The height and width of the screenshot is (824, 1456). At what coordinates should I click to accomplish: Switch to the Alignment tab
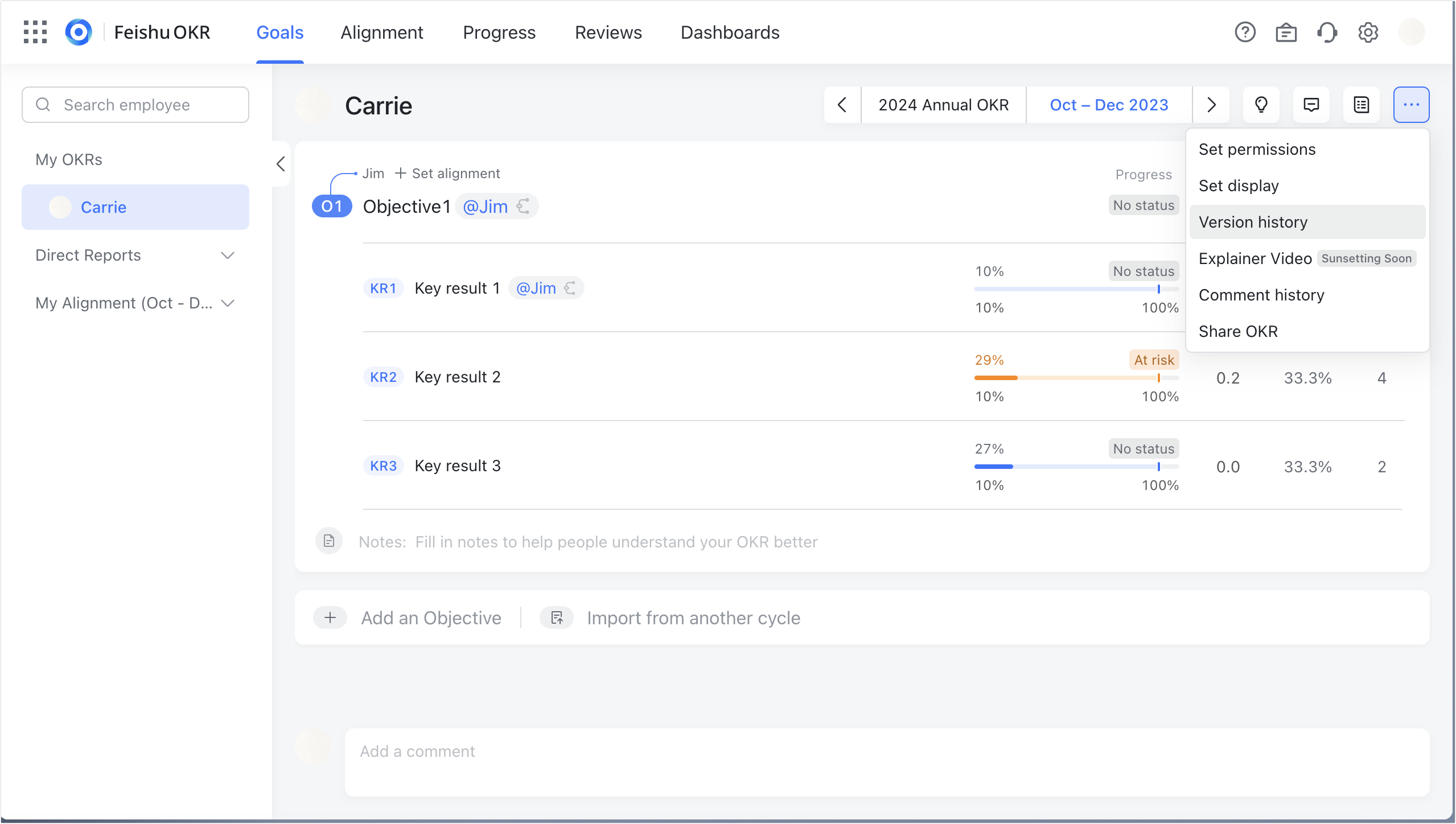pyautogui.click(x=382, y=32)
